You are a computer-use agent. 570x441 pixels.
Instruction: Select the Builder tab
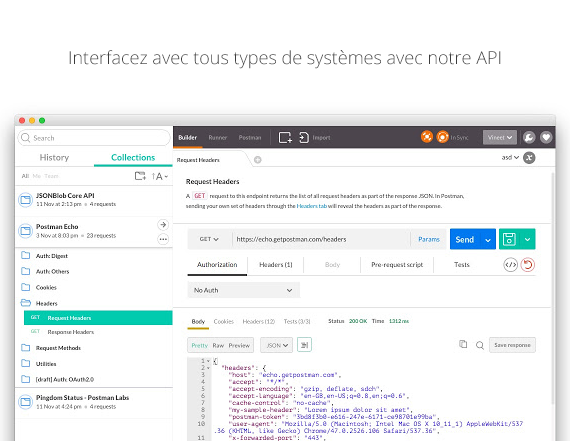click(188, 137)
